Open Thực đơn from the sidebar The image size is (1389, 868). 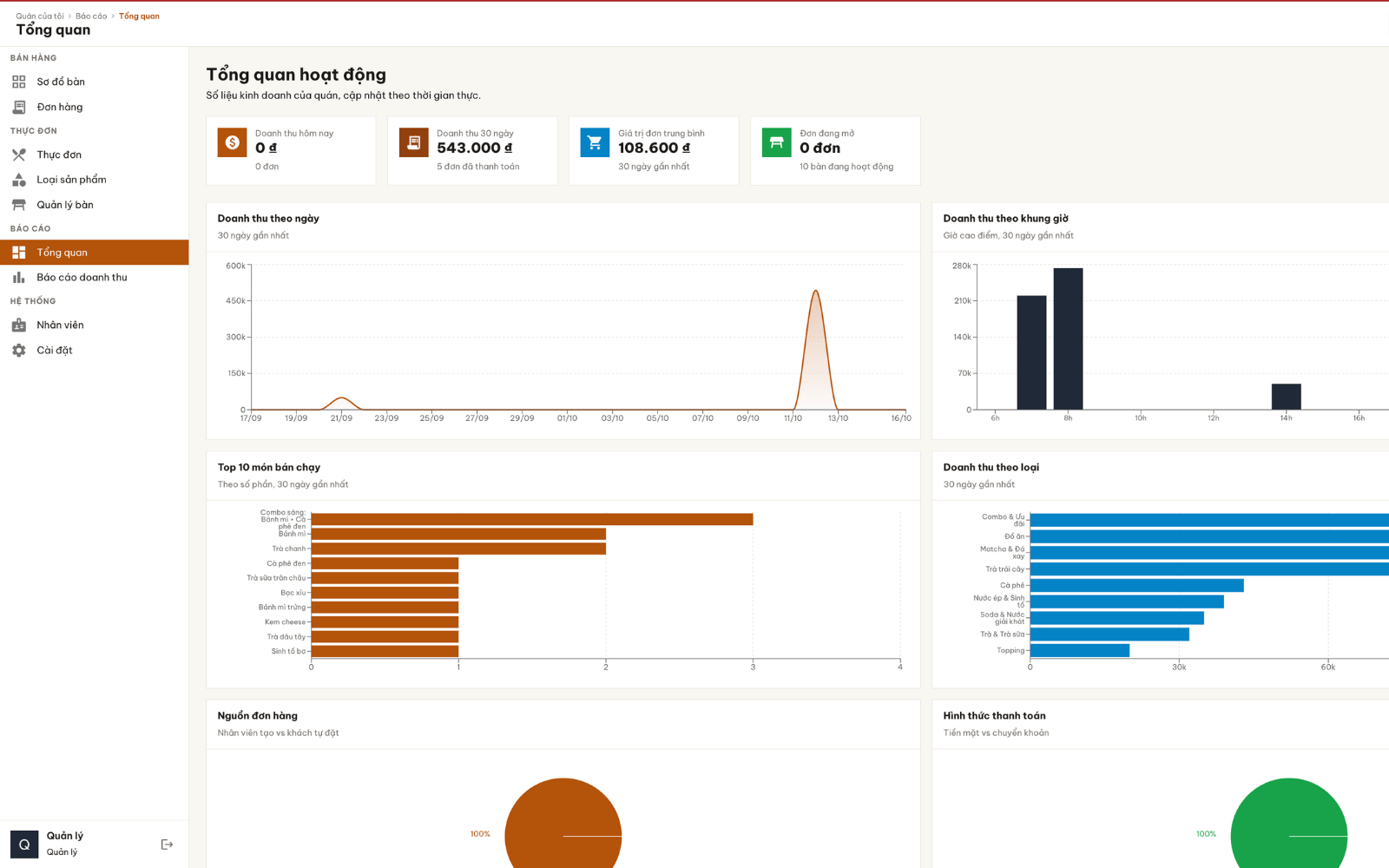pyautogui.click(x=94, y=155)
